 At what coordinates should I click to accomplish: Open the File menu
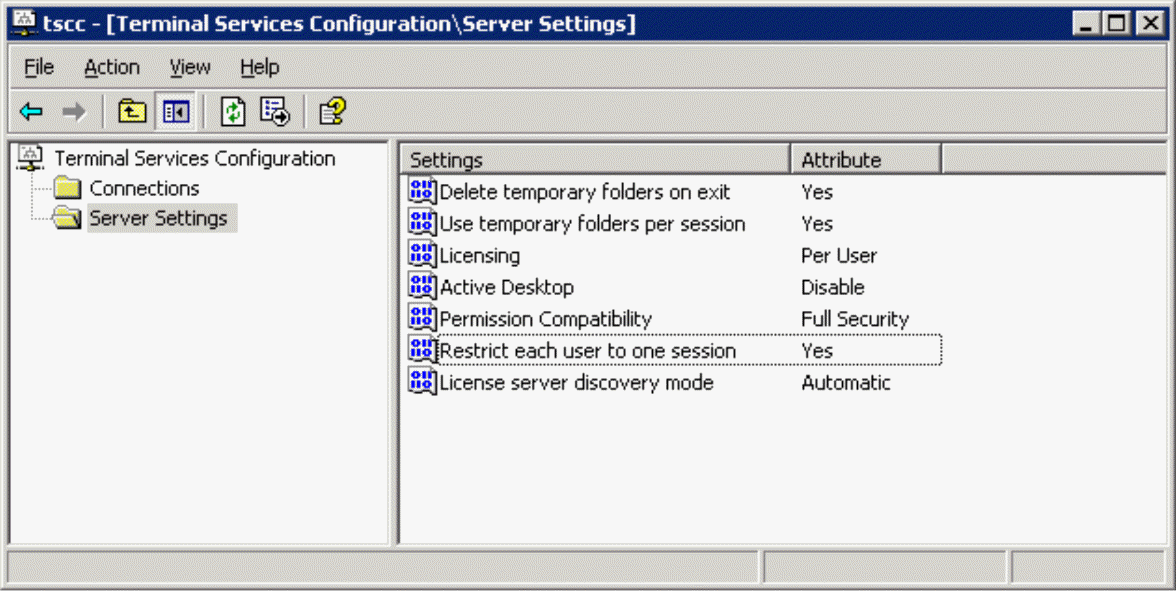[39, 68]
